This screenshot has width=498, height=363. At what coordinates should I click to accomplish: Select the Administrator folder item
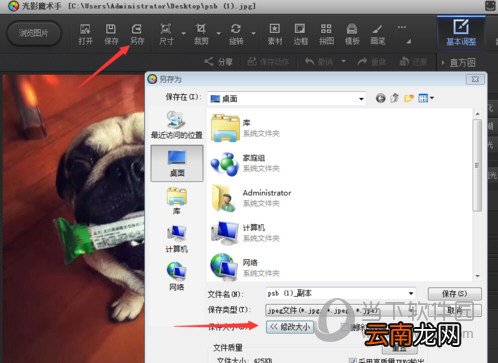pyautogui.click(x=251, y=198)
